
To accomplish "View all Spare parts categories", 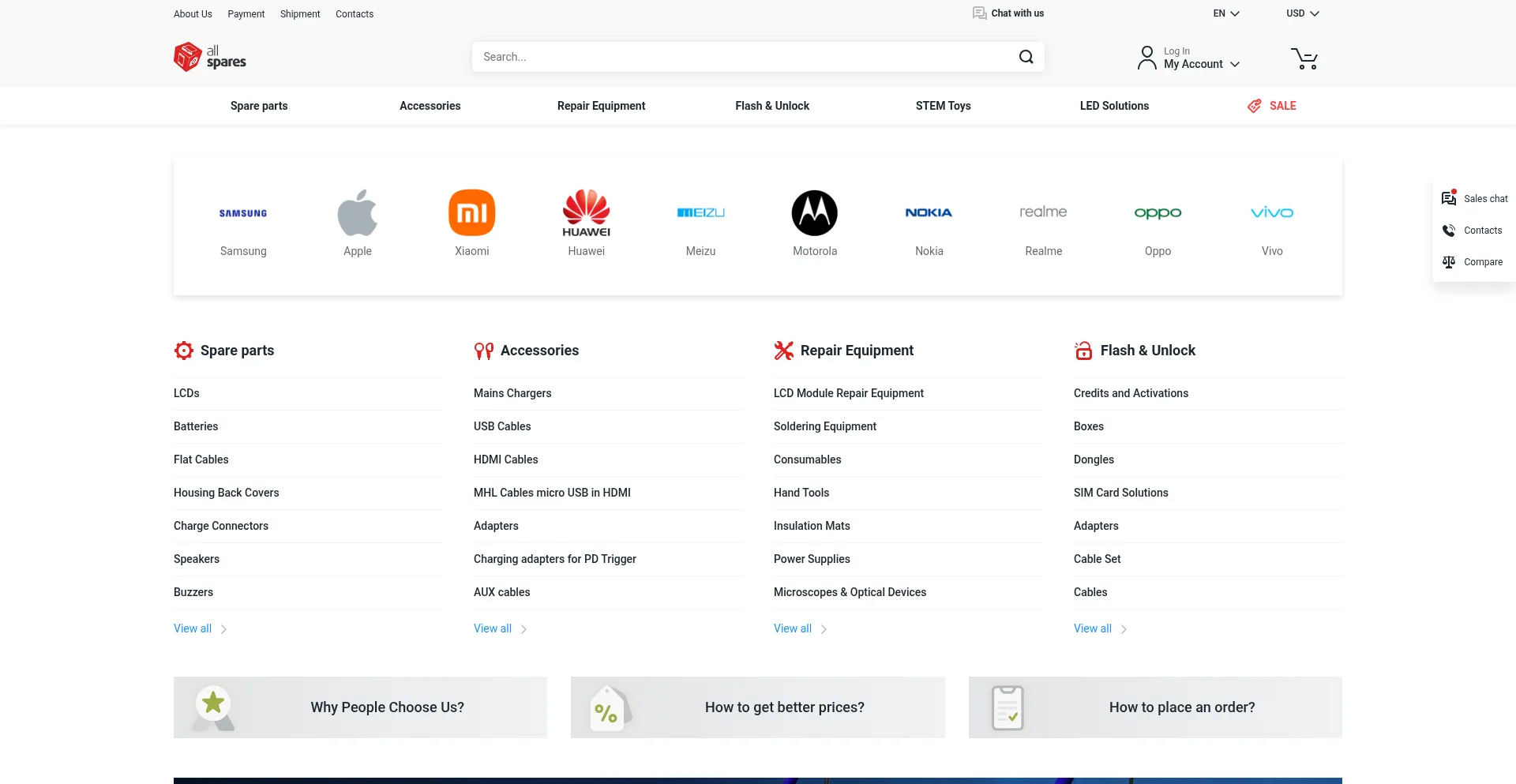I will [193, 628].
